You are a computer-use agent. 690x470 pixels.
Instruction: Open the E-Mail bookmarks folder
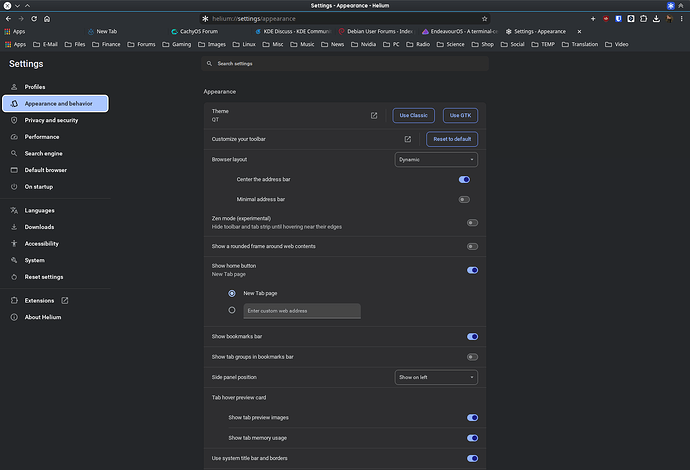pos(45,44)
